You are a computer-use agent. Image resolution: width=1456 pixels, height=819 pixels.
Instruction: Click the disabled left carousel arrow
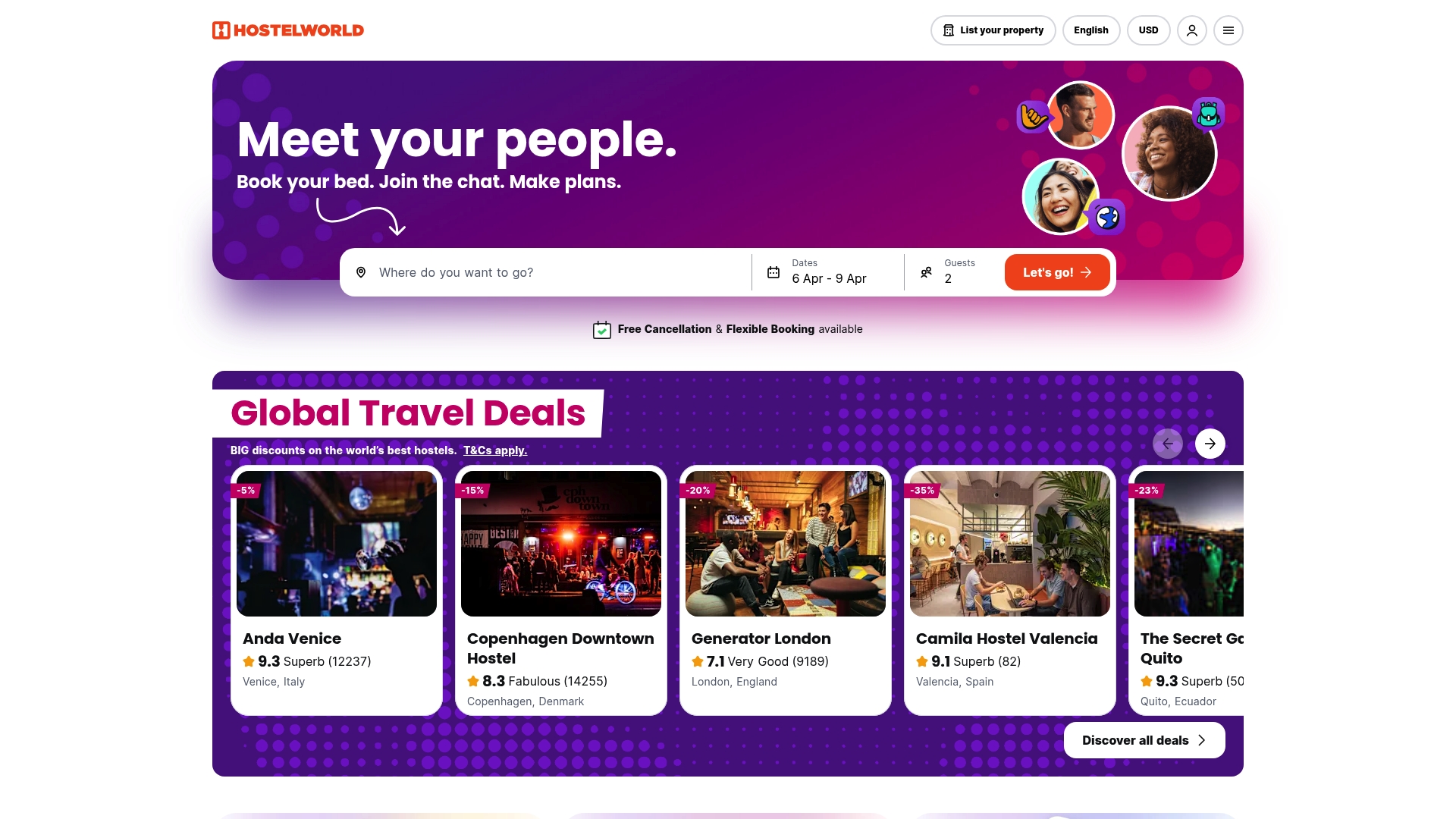click(1168, 443)
